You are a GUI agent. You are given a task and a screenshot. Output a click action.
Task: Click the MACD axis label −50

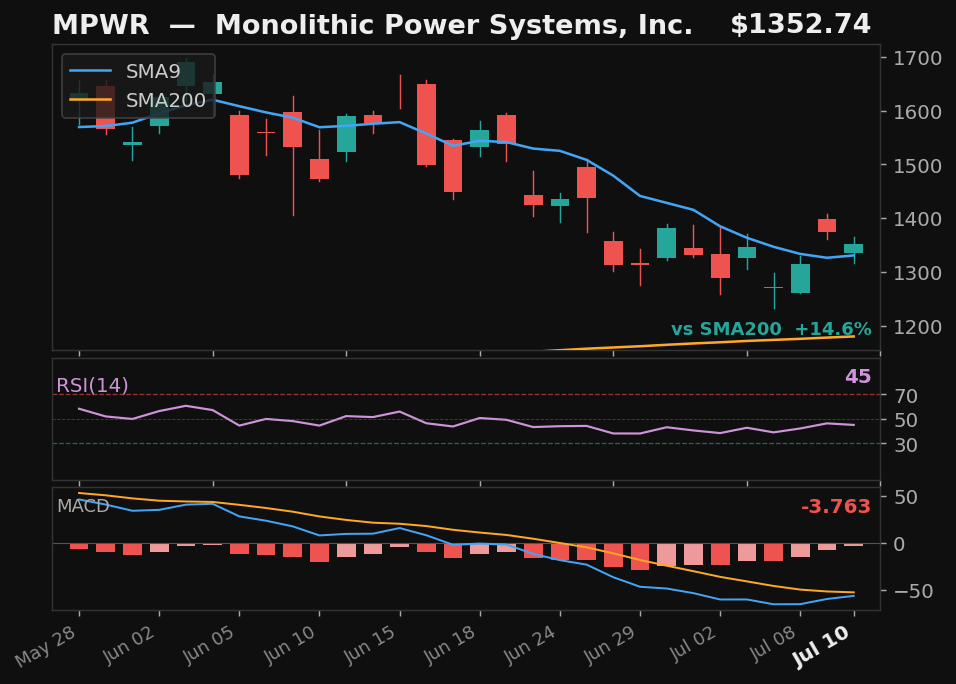click(x=913, y=591)
